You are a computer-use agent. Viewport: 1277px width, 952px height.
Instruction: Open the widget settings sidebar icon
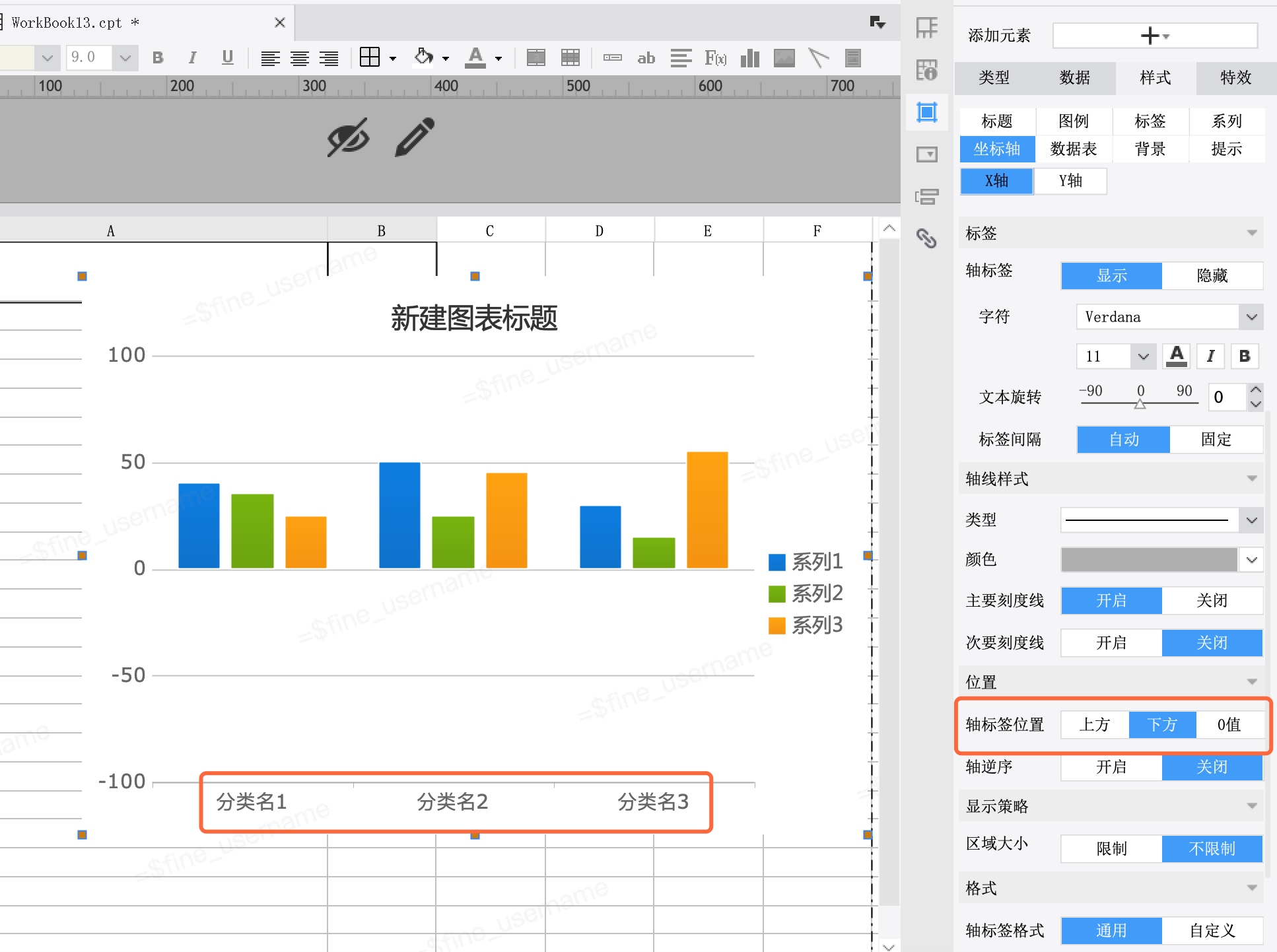pos(927,154)
